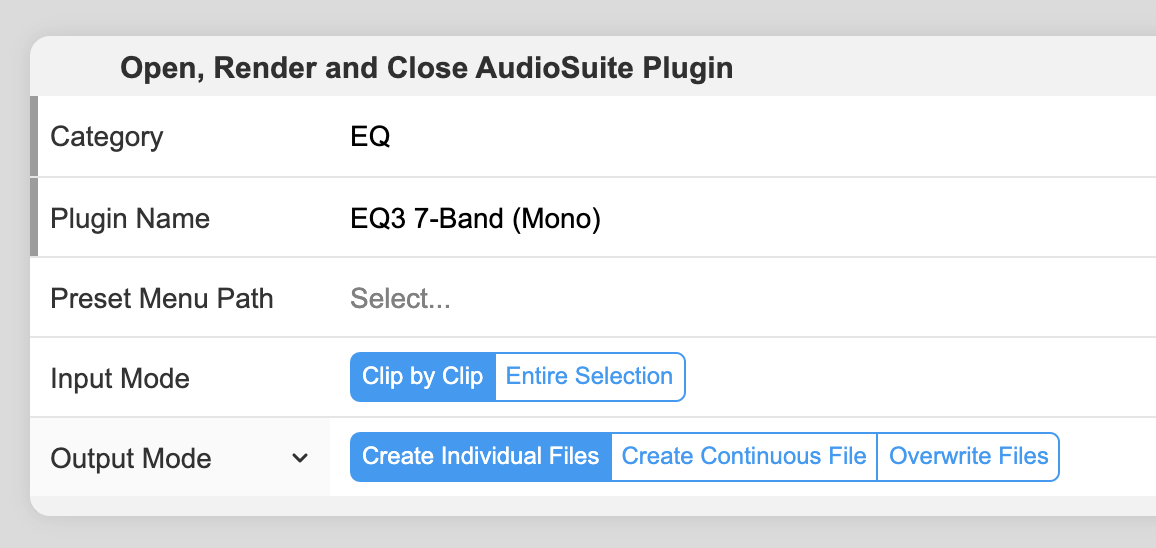The width and height of the screenshot is (1156, 548).
Task: Select the Clip by Clip input mode
Action: tap(422, 377)
